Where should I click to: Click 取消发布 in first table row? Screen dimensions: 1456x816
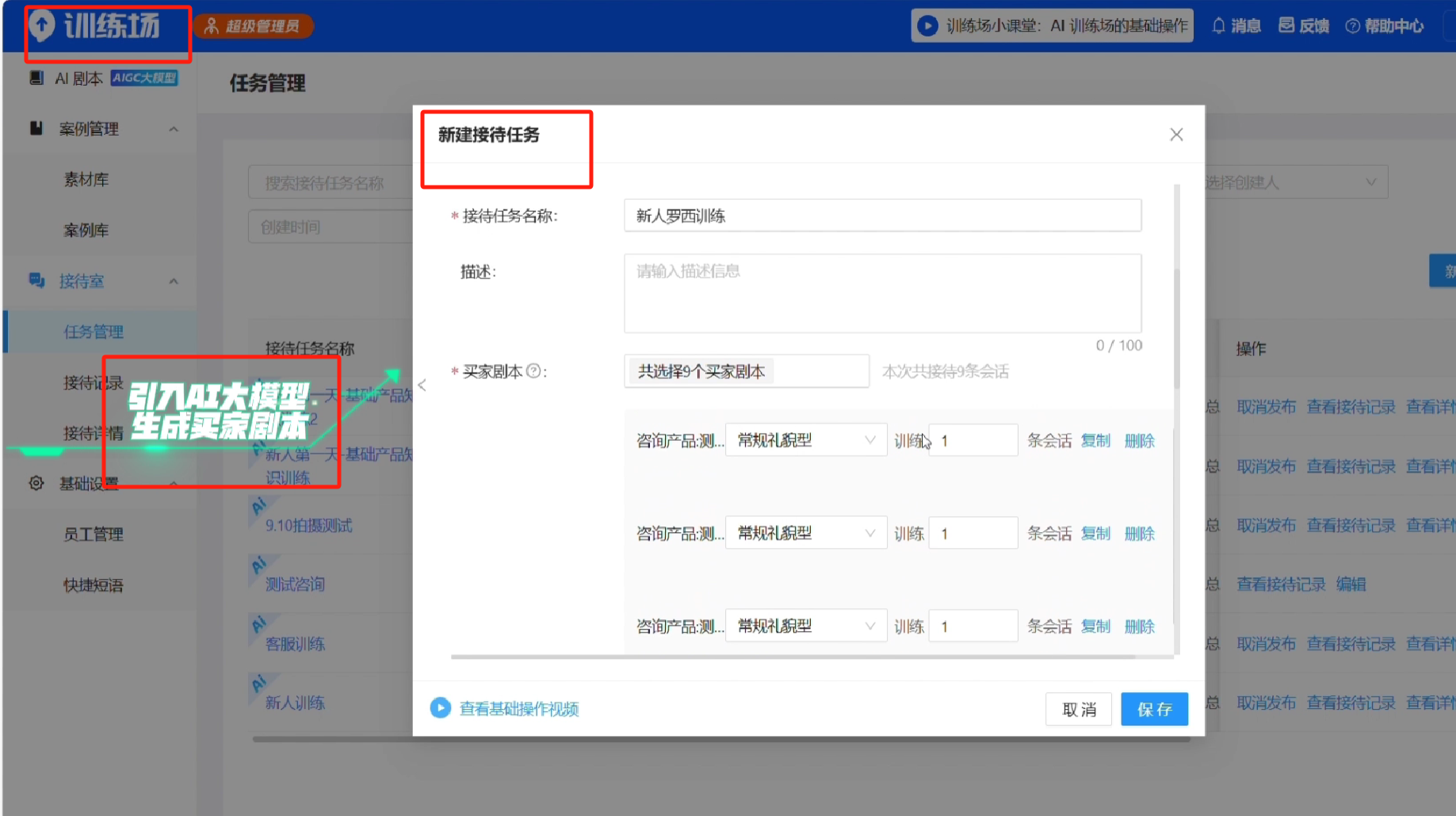coord(1267,407)
